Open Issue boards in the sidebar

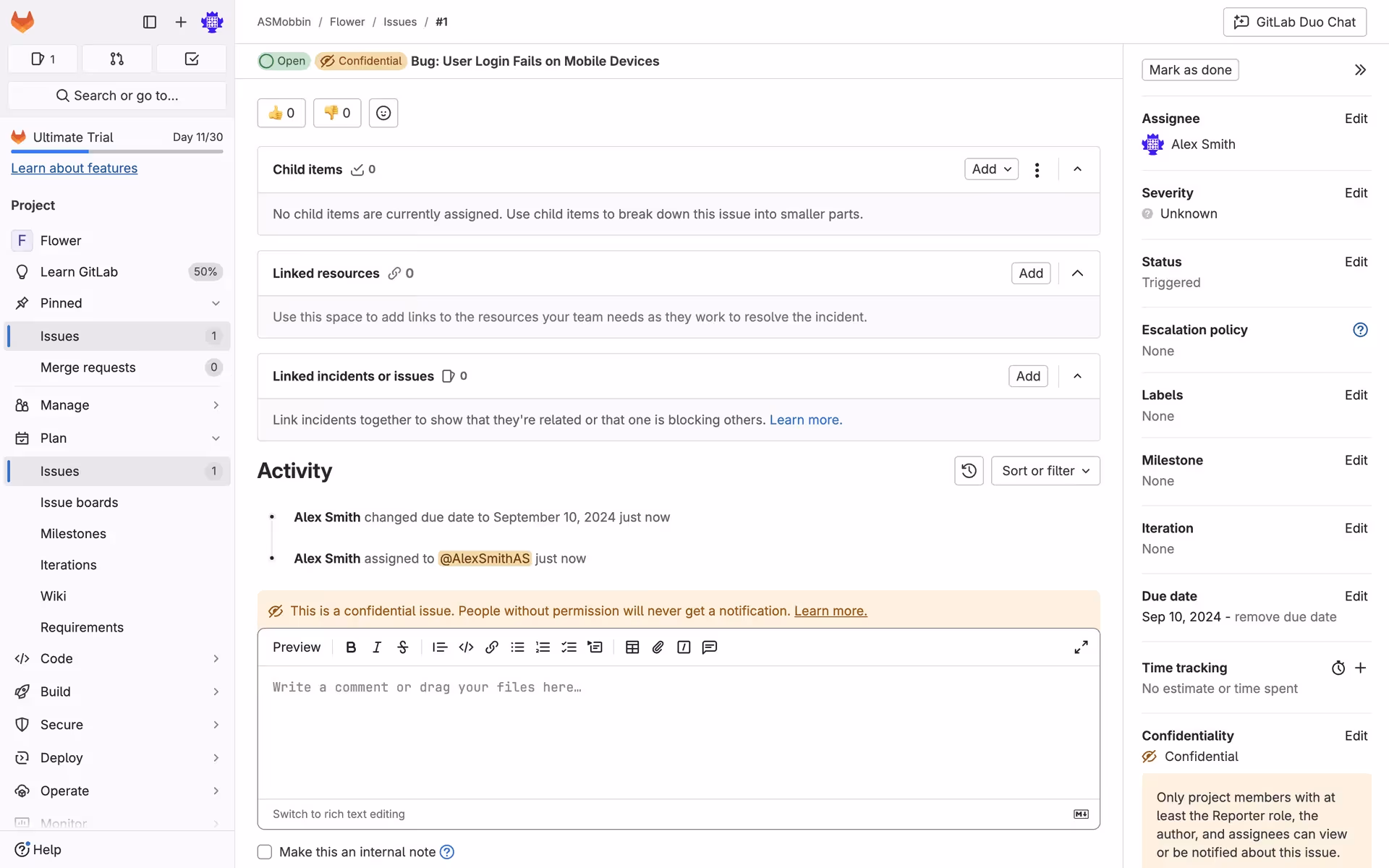(x=79, y=503)
